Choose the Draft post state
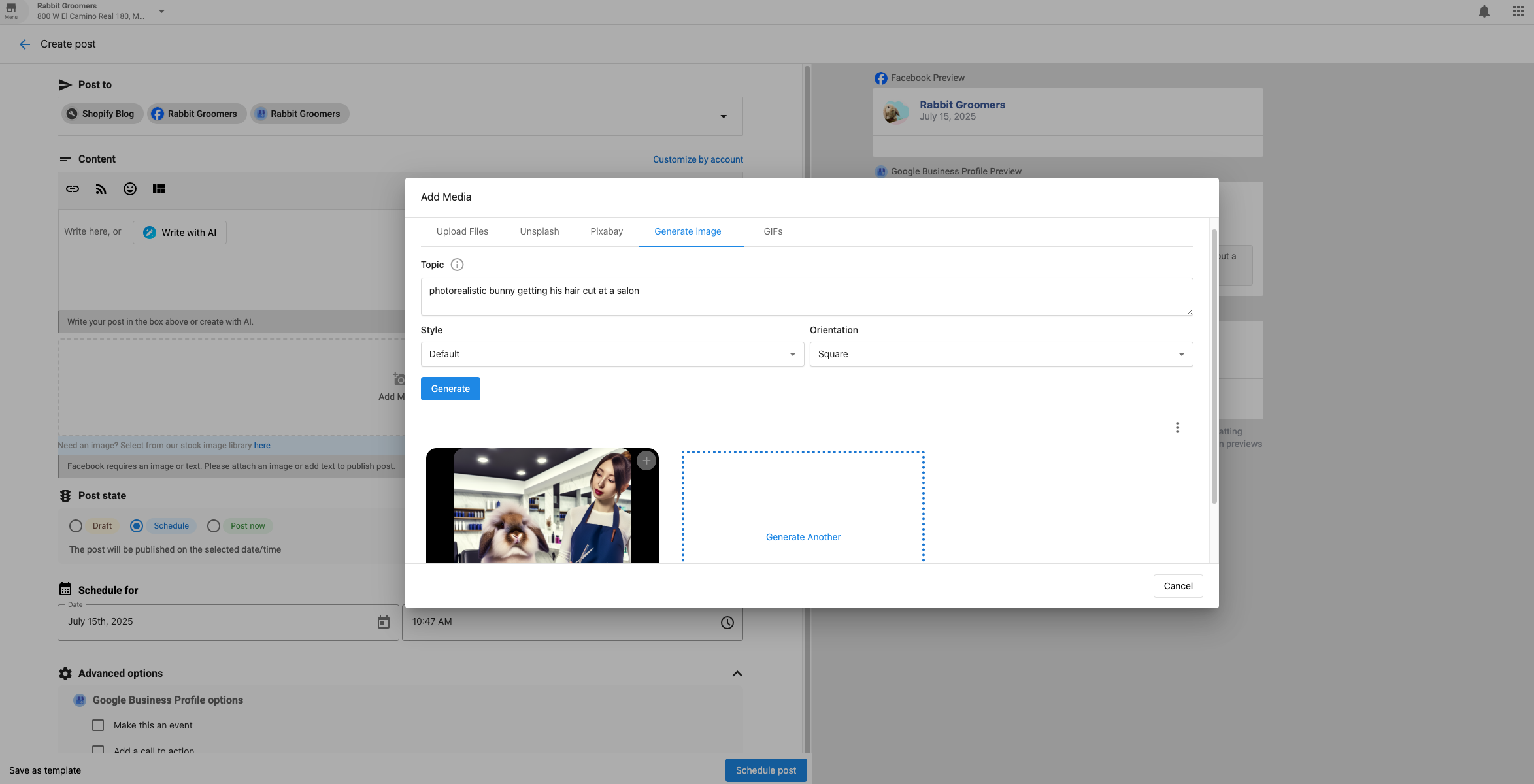This screenshot has height=784, width=1534. [75, 526]
